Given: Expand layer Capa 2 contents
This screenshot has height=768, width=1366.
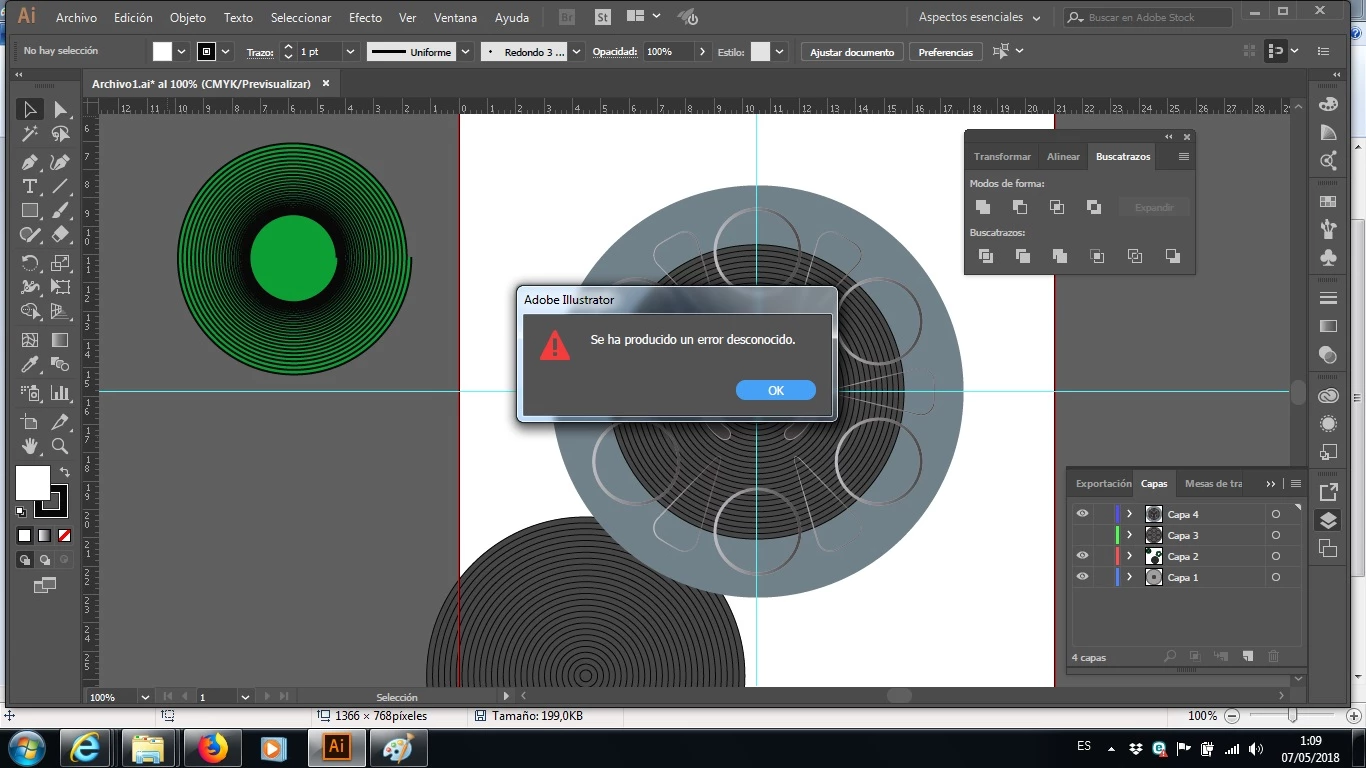Looking at the screenshot, I should click(1130, 556).
